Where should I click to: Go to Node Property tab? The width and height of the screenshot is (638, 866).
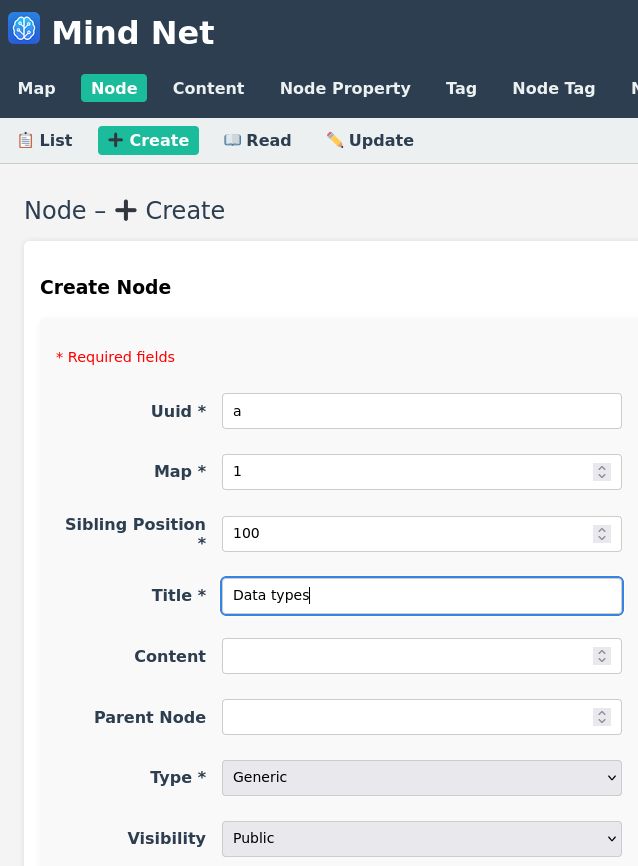tap(345, 88)
